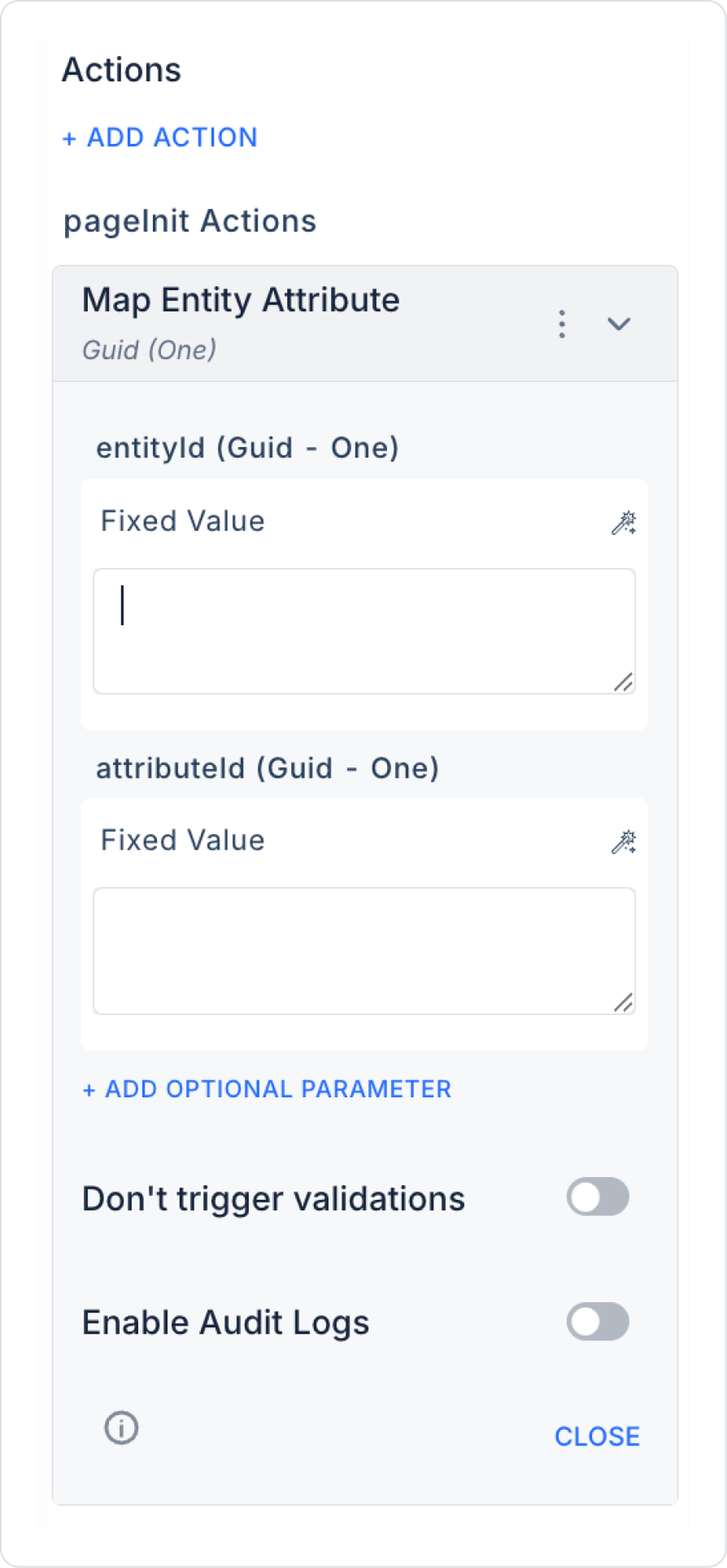
Task: Focus the attributeId Fixed Value text area
Action: [363, 950]
